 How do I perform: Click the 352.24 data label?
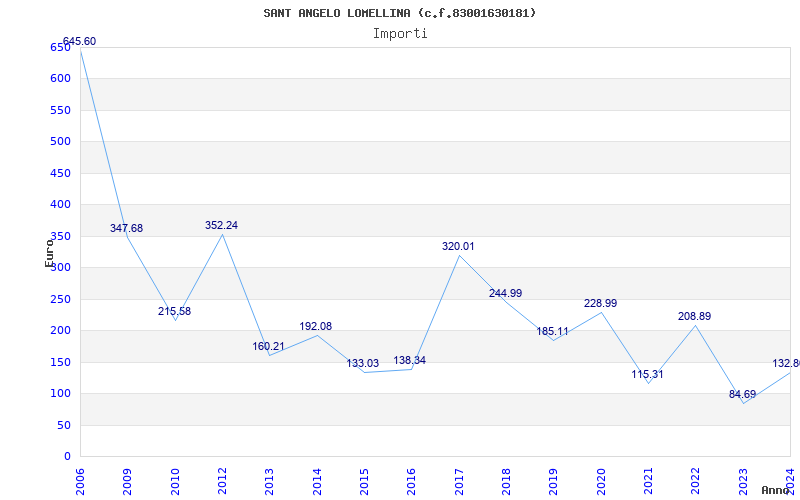tap(221, 225)
